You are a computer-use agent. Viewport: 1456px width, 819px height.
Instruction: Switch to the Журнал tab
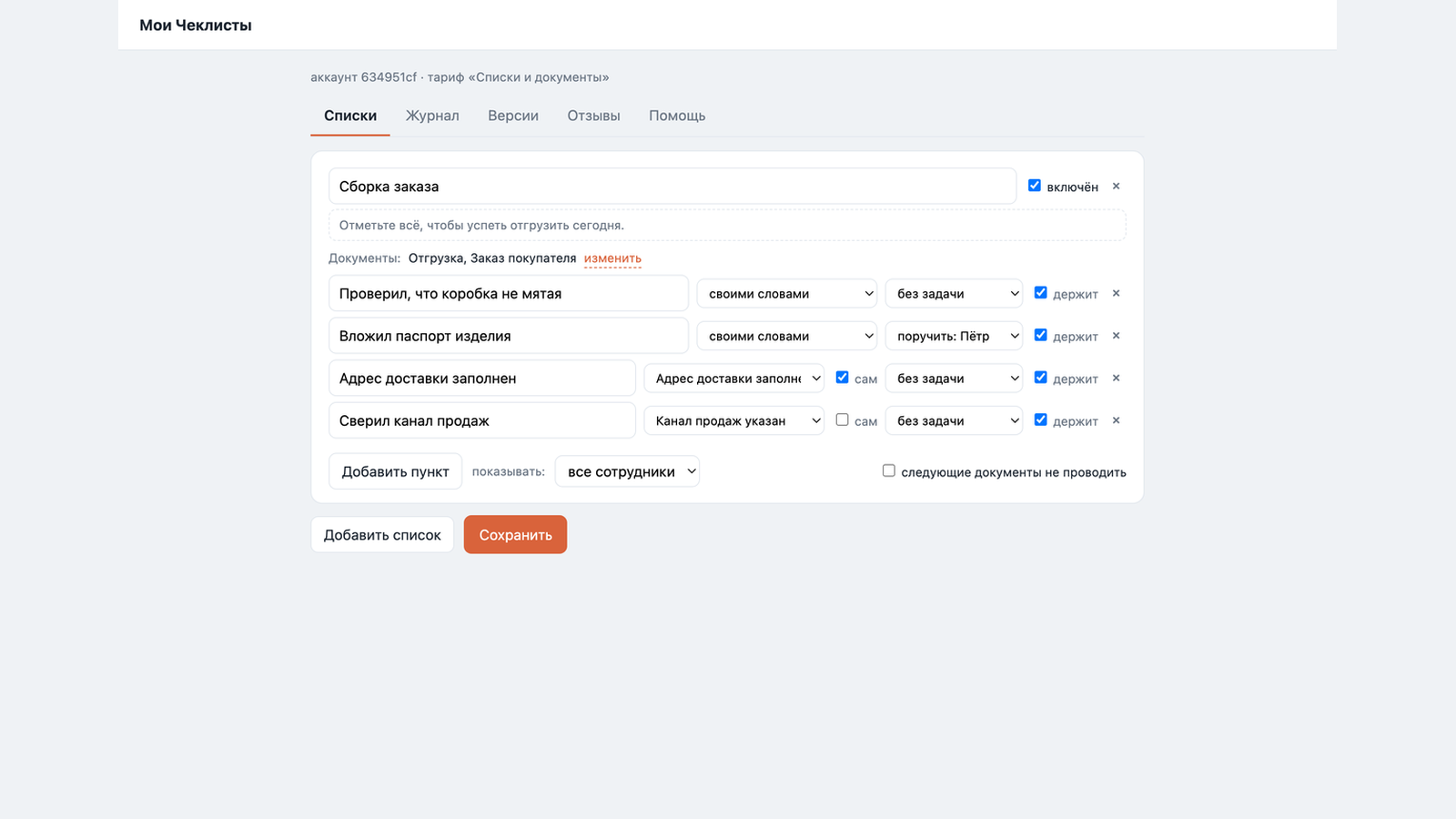432,116
